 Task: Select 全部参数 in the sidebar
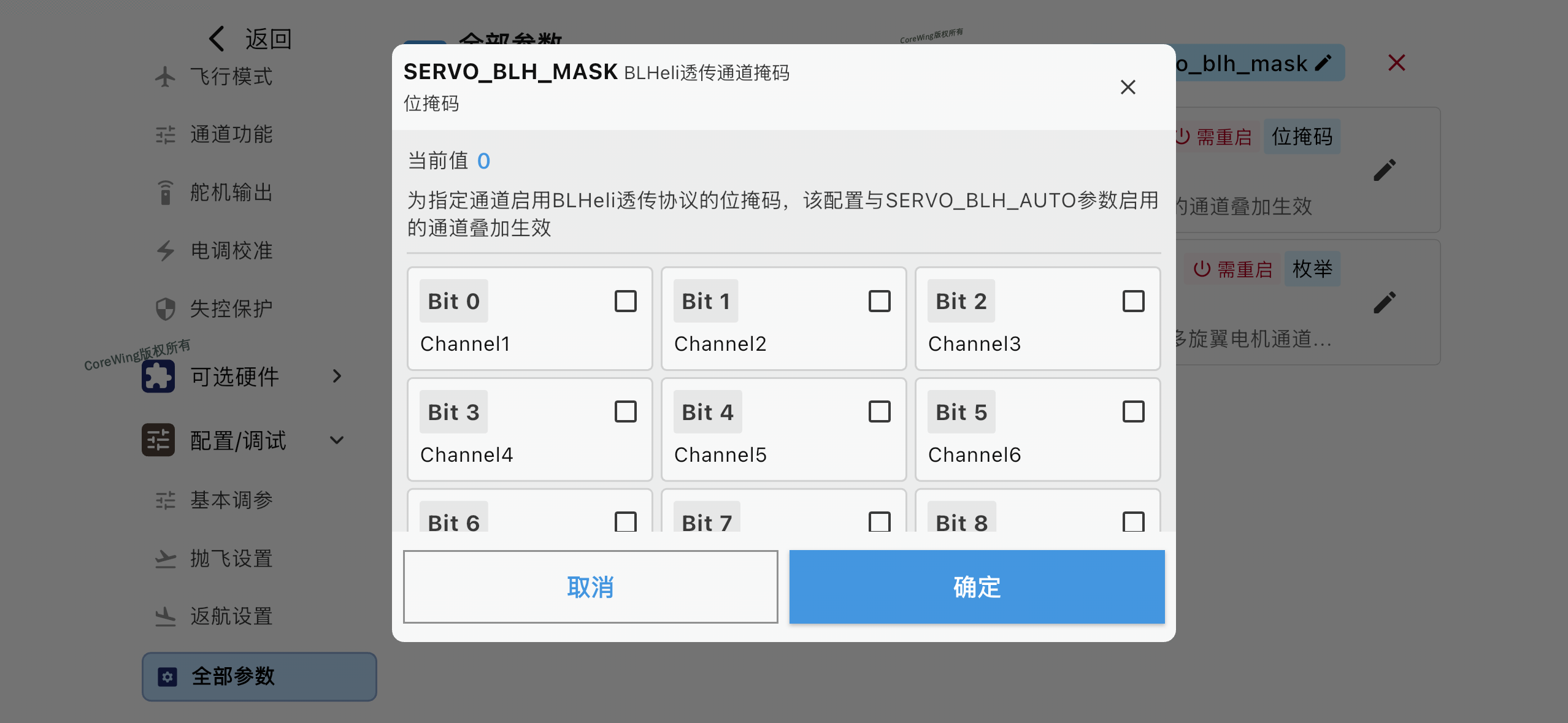pos(259,676)
